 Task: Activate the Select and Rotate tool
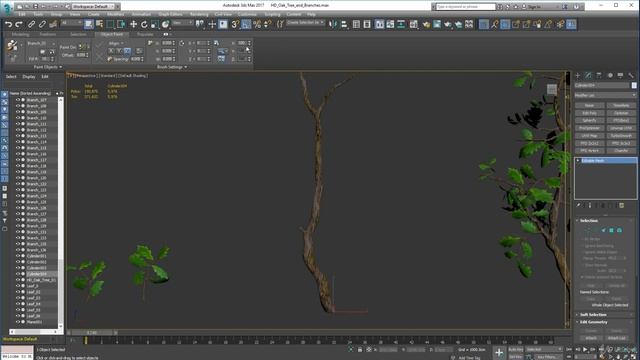144,24
